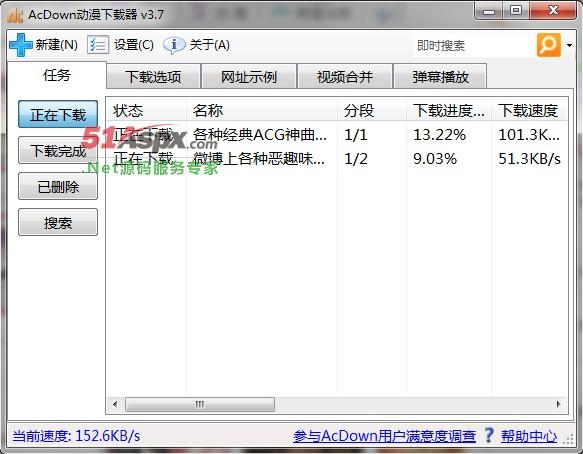The height and width of the screenshot is (454, 583).
Task: Open the search engine dropdown arrow
Action: 569,45
